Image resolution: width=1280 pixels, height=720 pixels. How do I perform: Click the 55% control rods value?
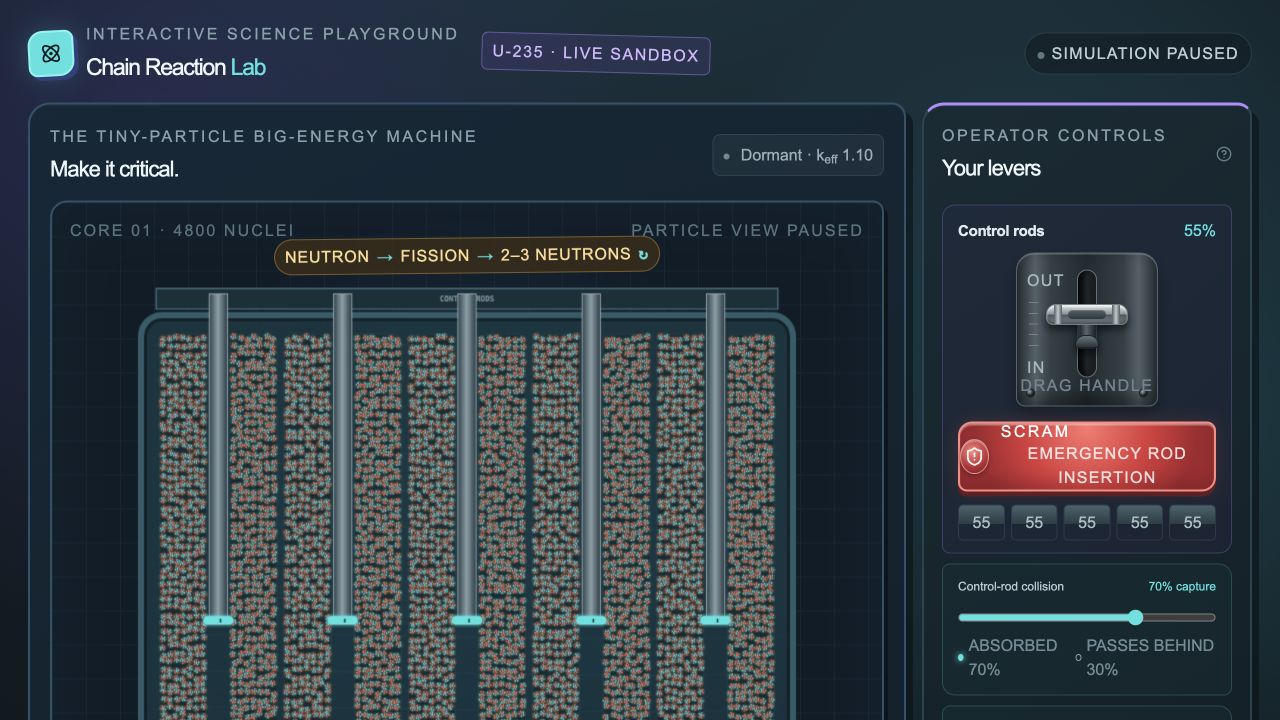point(1199,231)
